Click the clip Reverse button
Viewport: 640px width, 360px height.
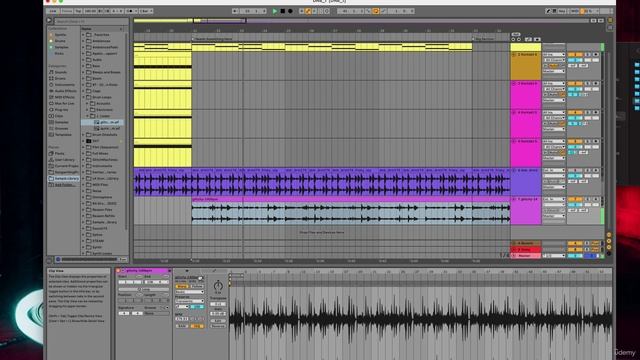tap(218, 326)
